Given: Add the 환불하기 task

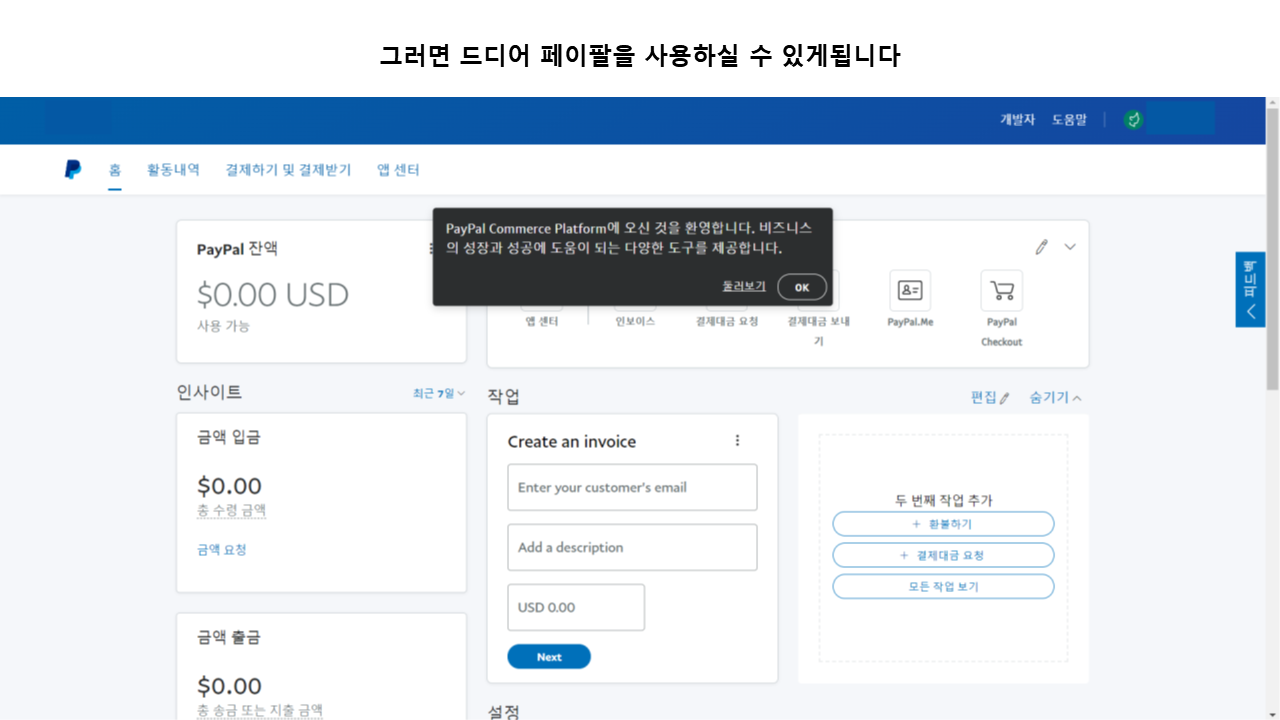Looking at the screenshot, I should pyautogui.click(x=943, y=524).
